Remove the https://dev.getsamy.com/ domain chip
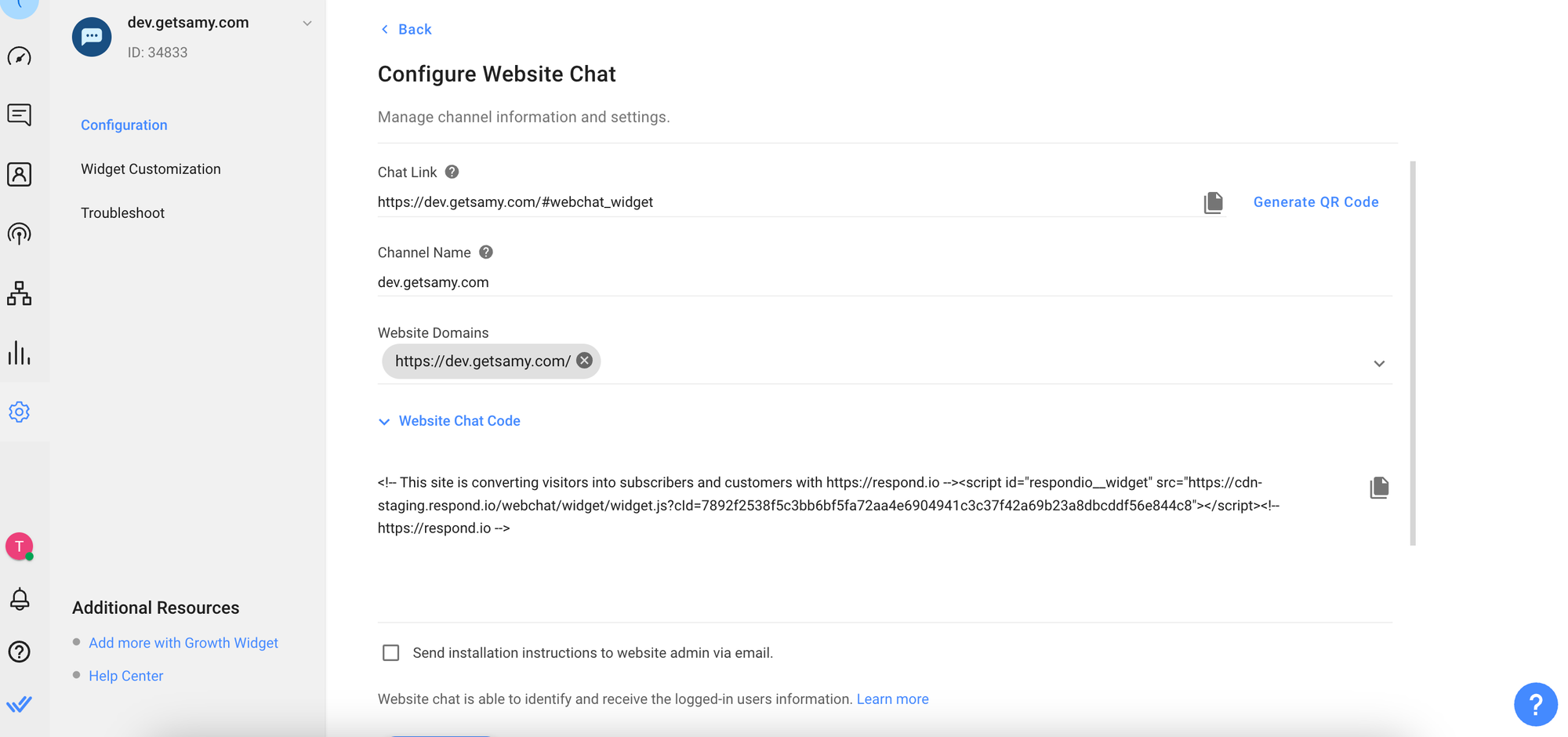 (585, 361)
